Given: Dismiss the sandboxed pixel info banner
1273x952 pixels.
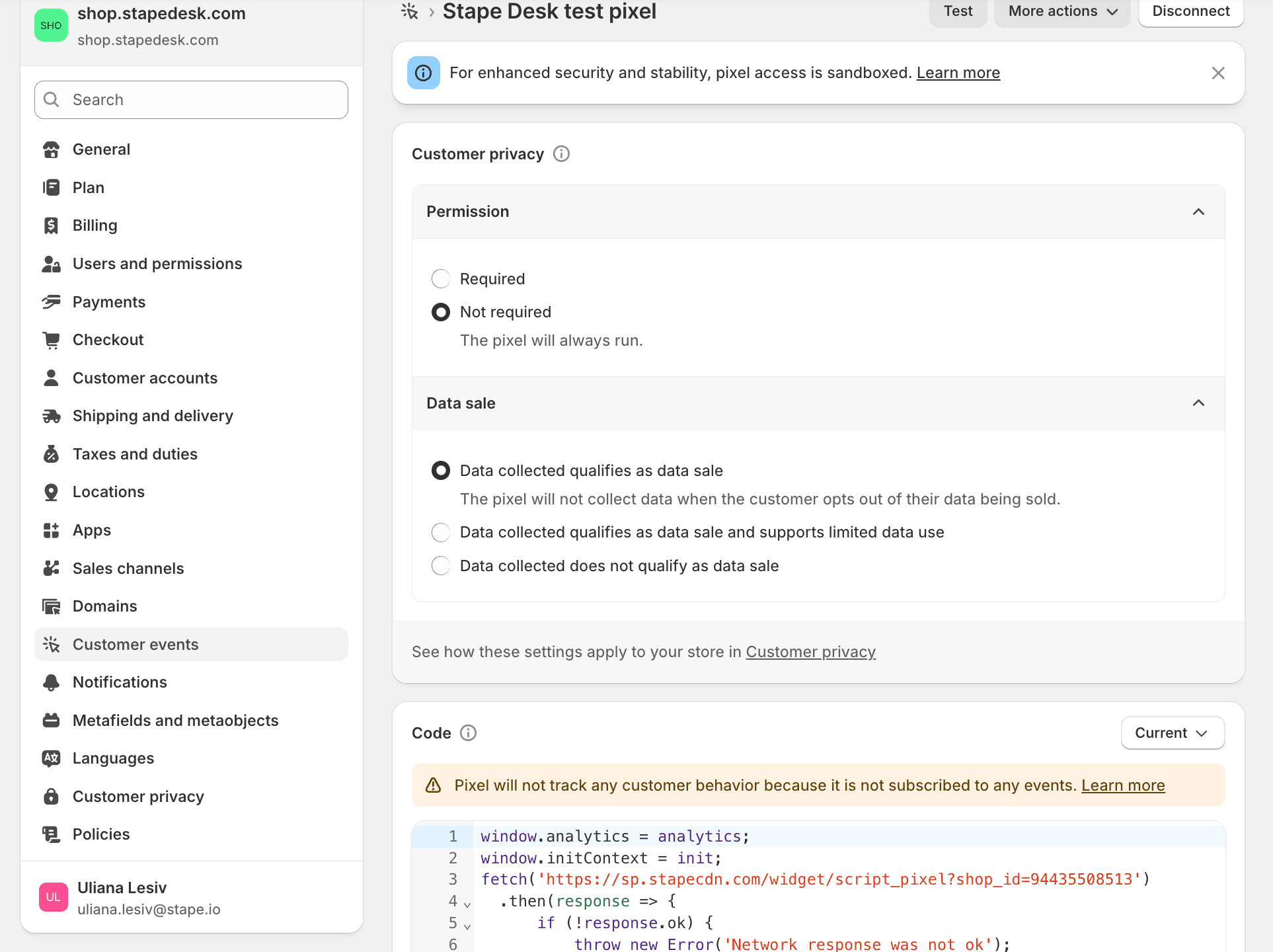Looking at the screenshot, I should [x=1218, y=73].
